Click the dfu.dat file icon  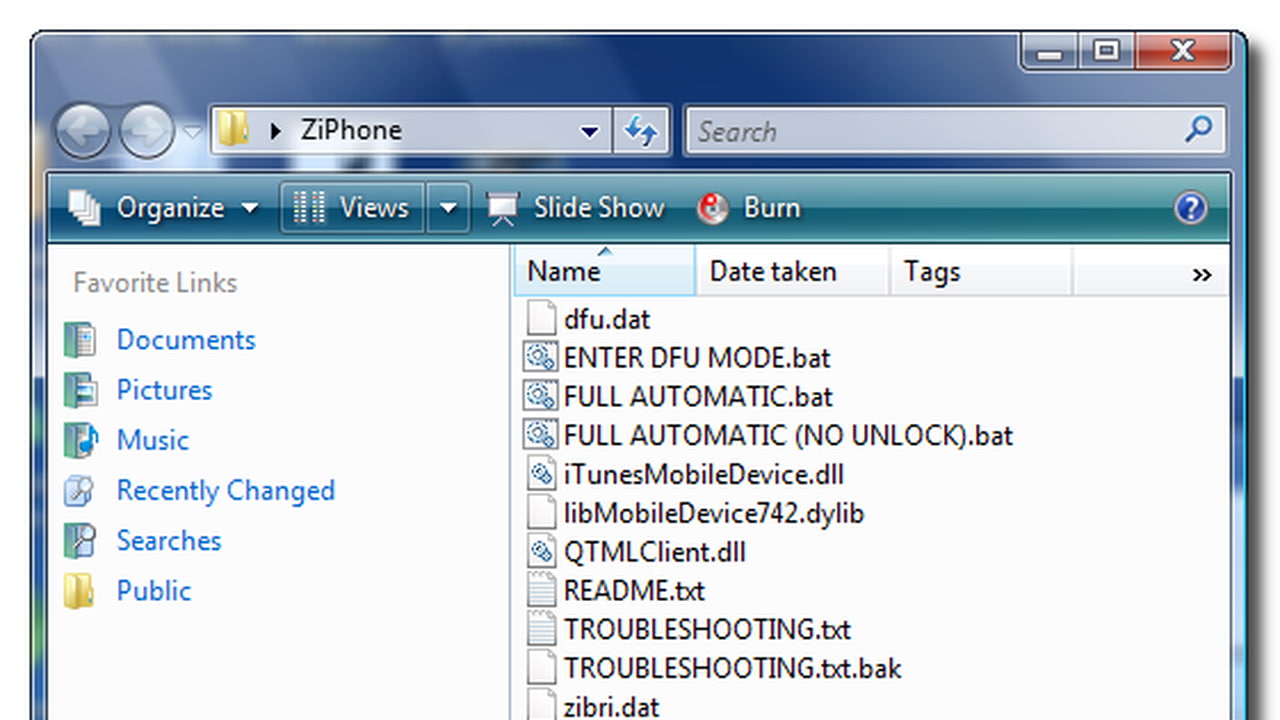[541, 319]
